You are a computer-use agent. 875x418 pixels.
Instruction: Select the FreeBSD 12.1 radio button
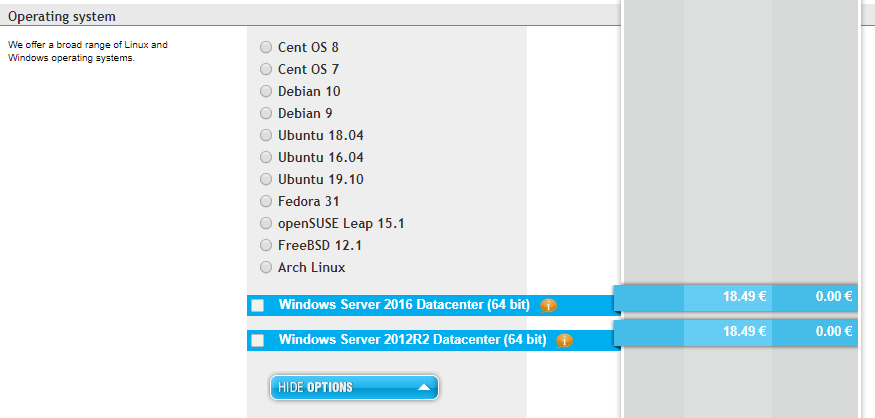[x=266, y=245]
